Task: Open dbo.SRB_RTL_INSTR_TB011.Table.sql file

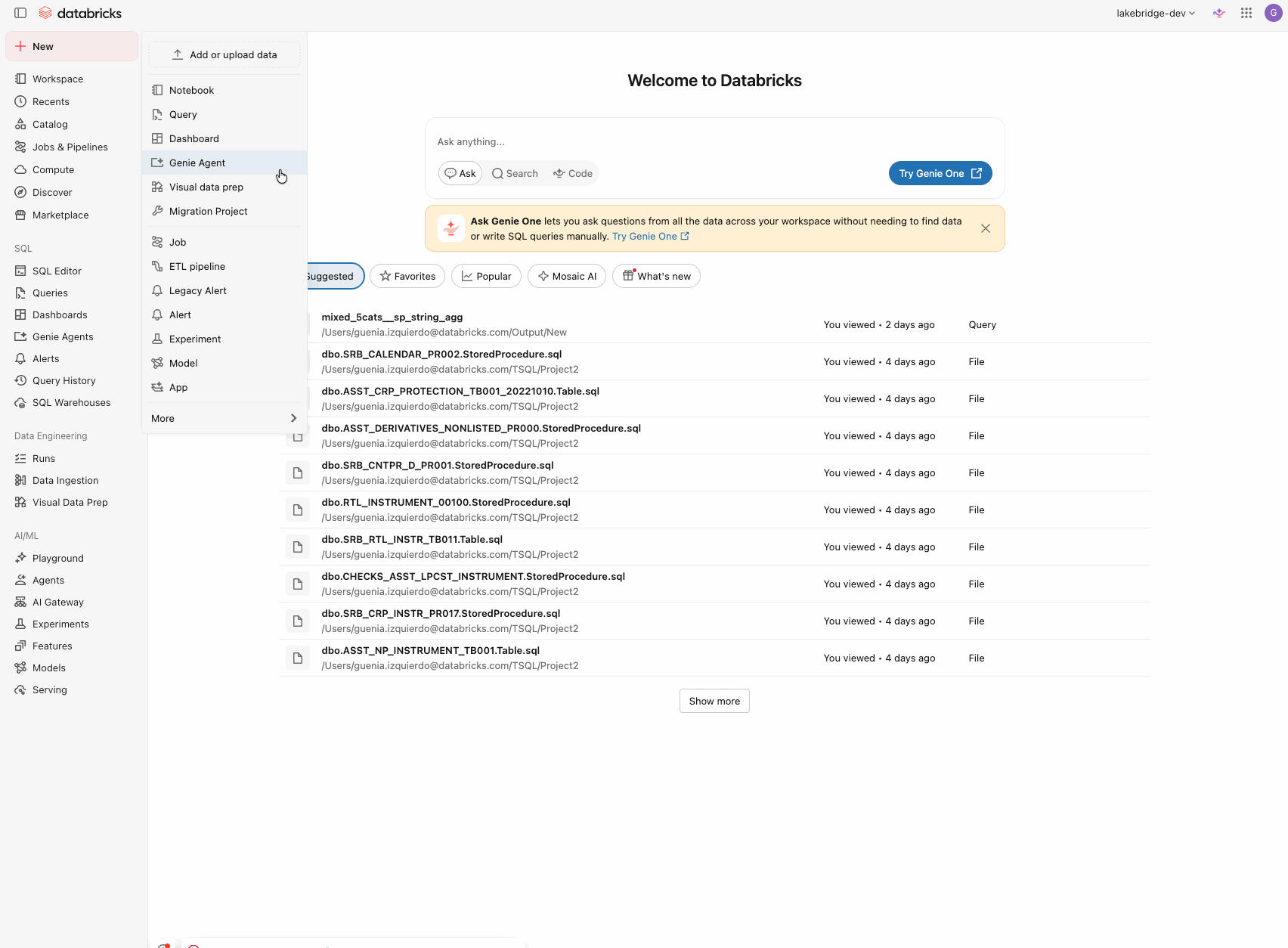Action: click(x=412, y=539)
